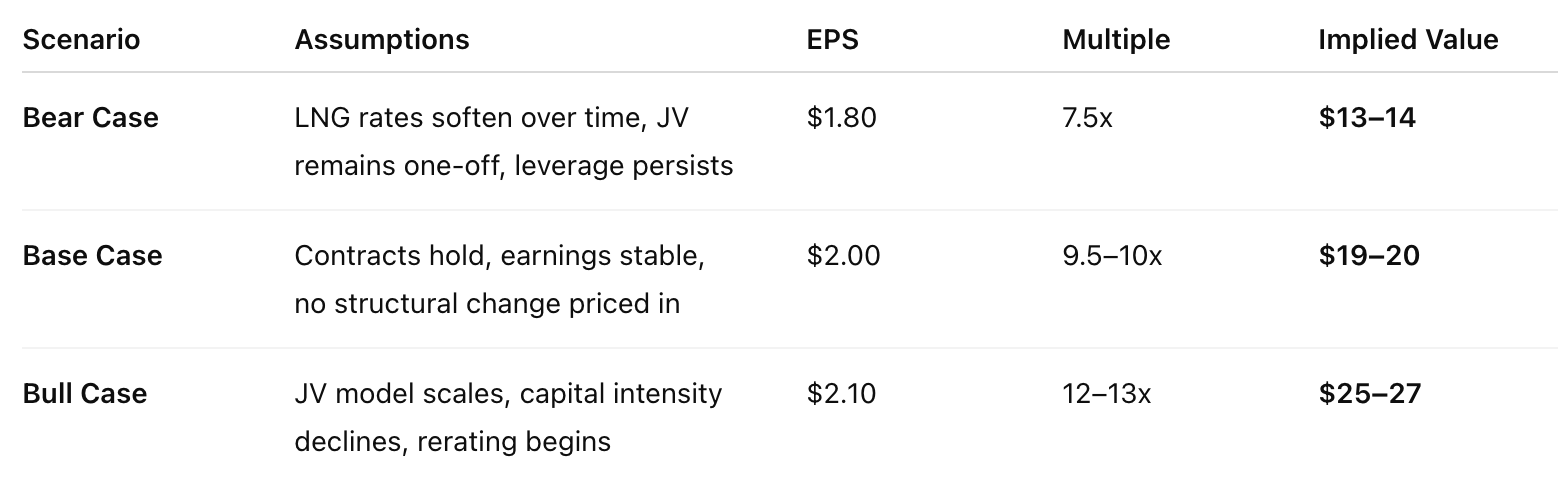Select the Bull Case row label
Viewport: 1558px width, 490px height.
[x=84, y=394]
